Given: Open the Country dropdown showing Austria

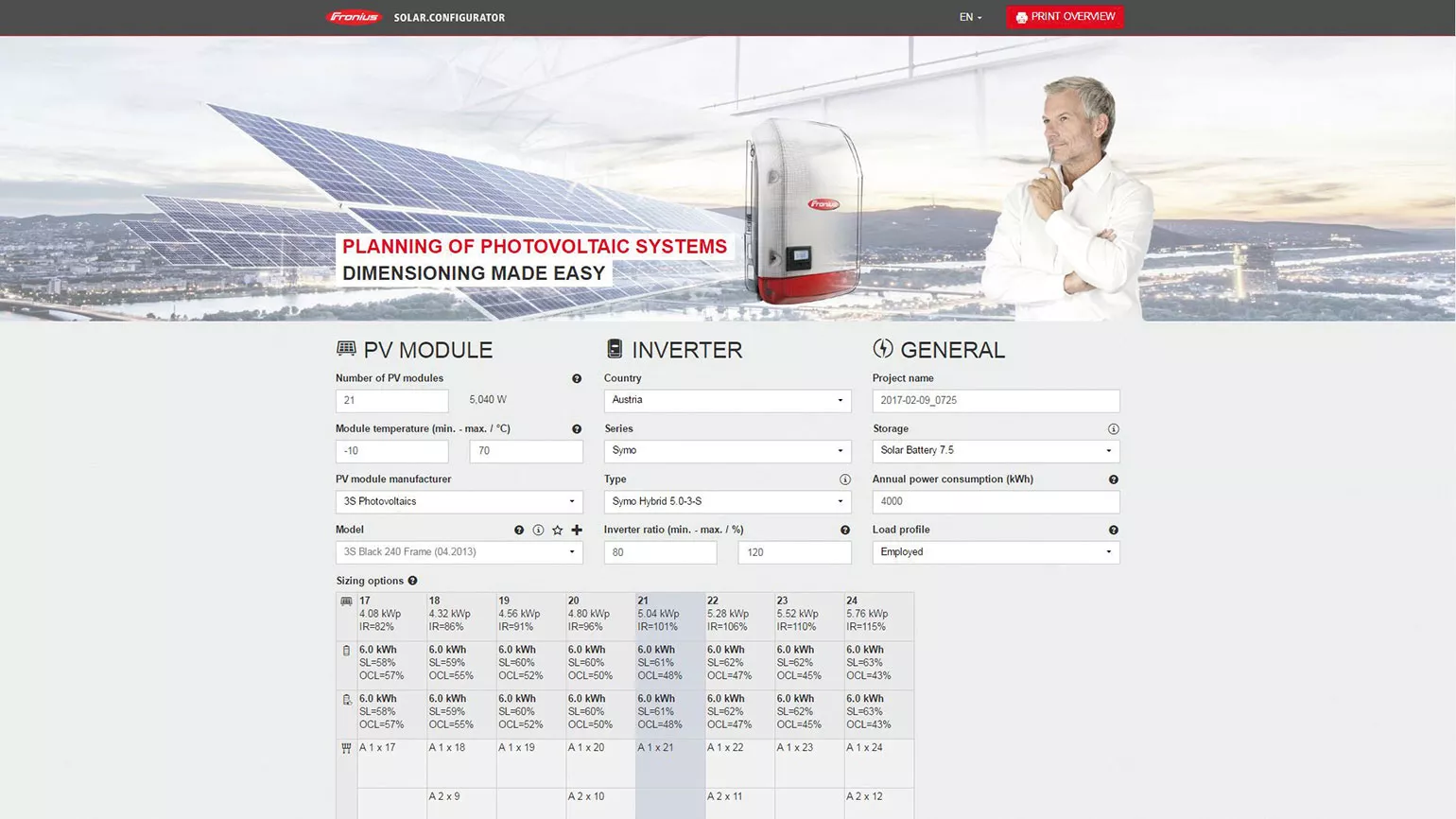Looking at the screenshot, I should pos(728,400).
